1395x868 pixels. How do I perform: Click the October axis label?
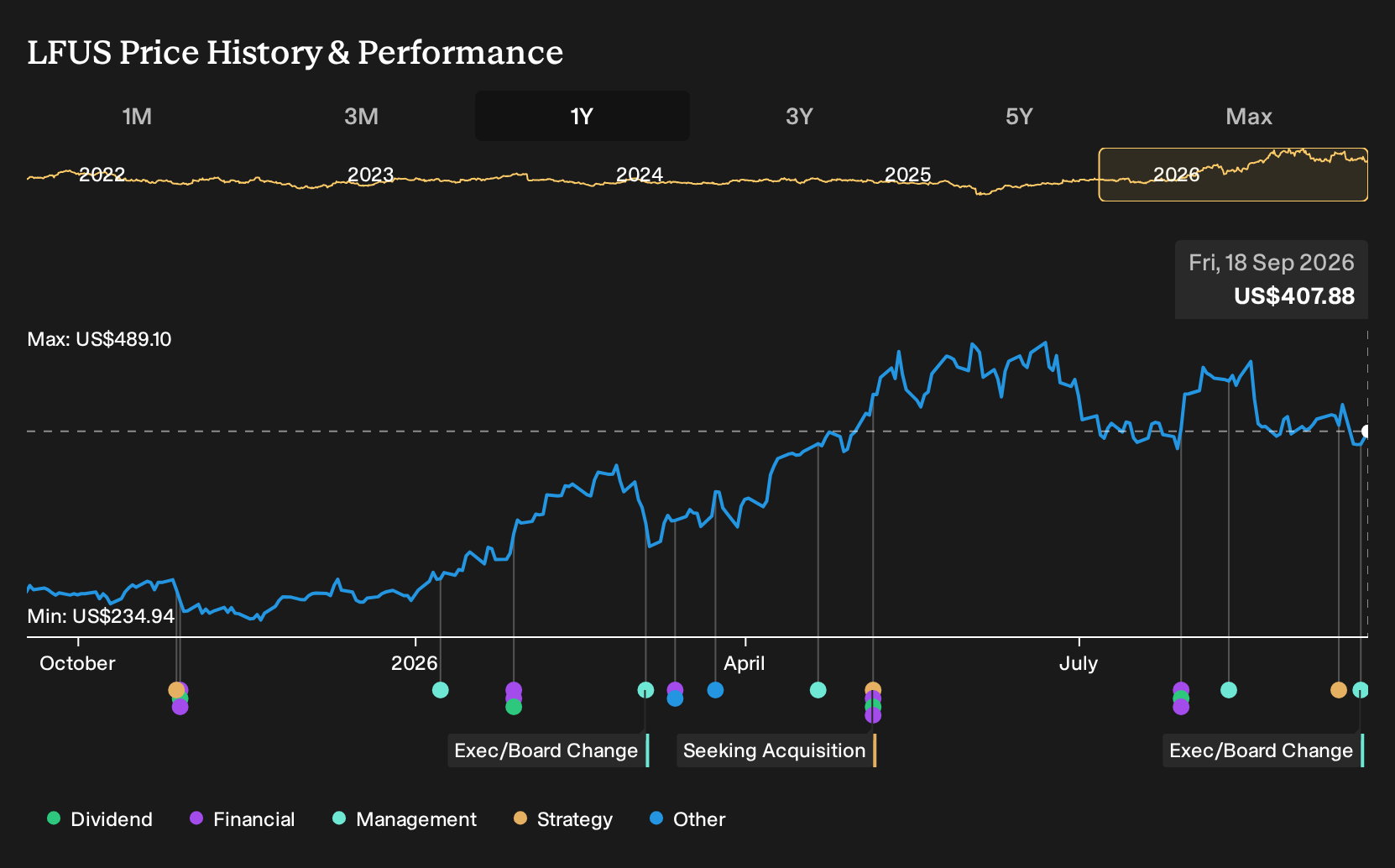pos(77,663)
